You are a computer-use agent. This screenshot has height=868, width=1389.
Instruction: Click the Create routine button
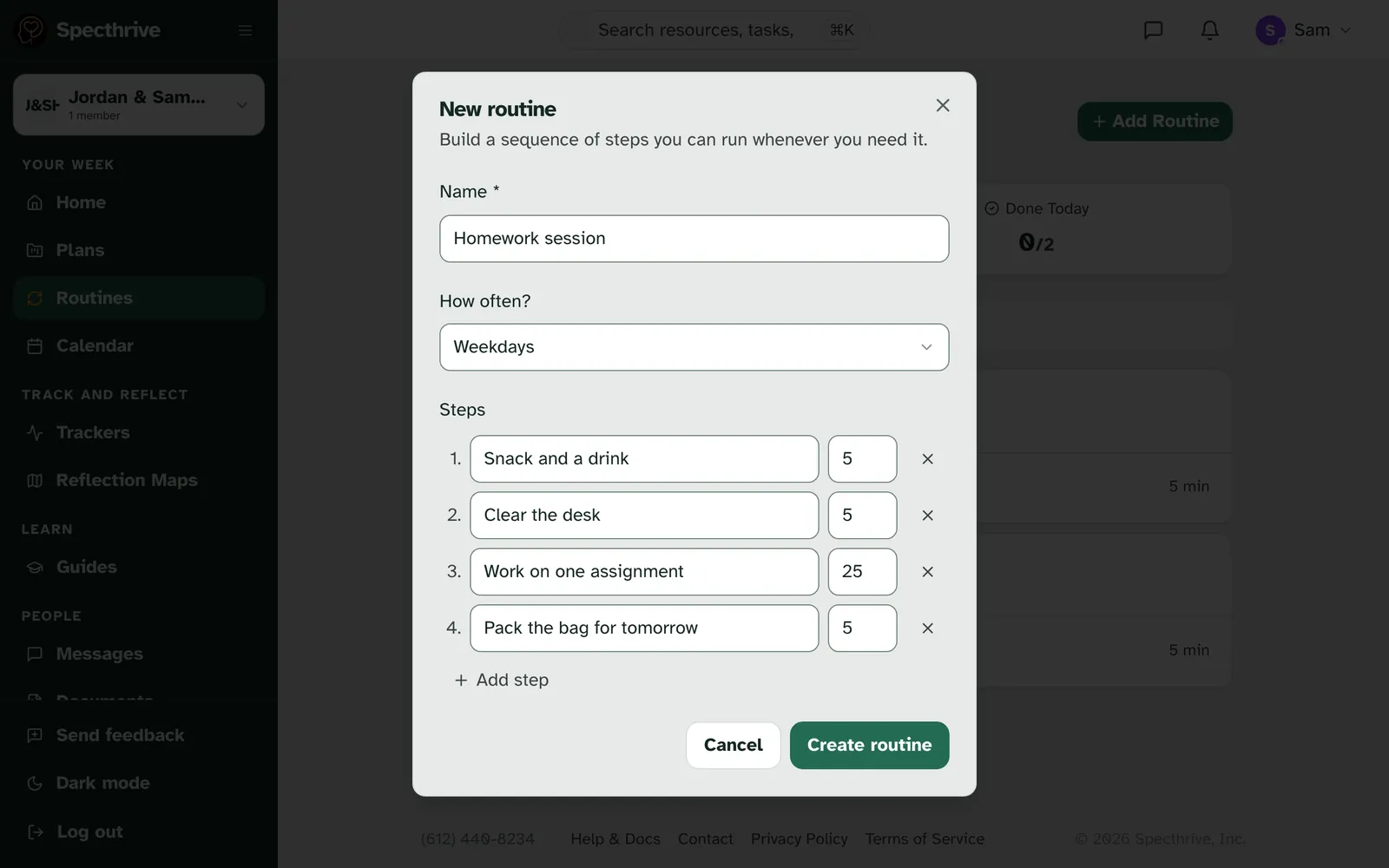(x=869, y=745)
